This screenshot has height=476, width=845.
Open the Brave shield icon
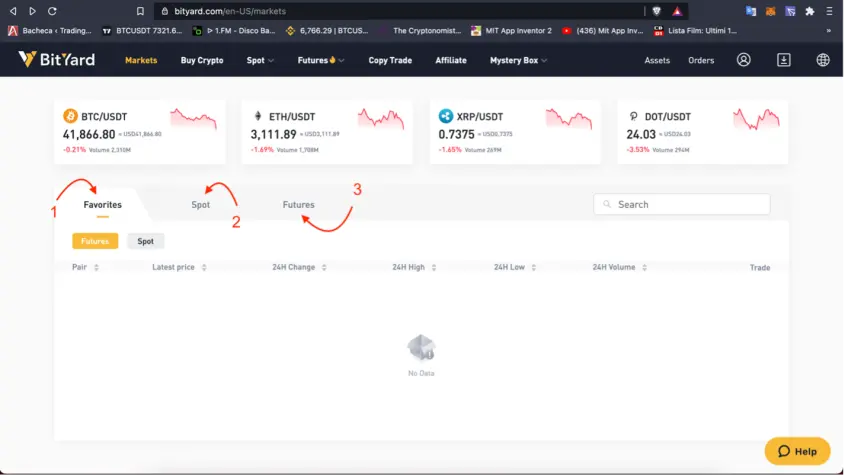tap(656, 11)
